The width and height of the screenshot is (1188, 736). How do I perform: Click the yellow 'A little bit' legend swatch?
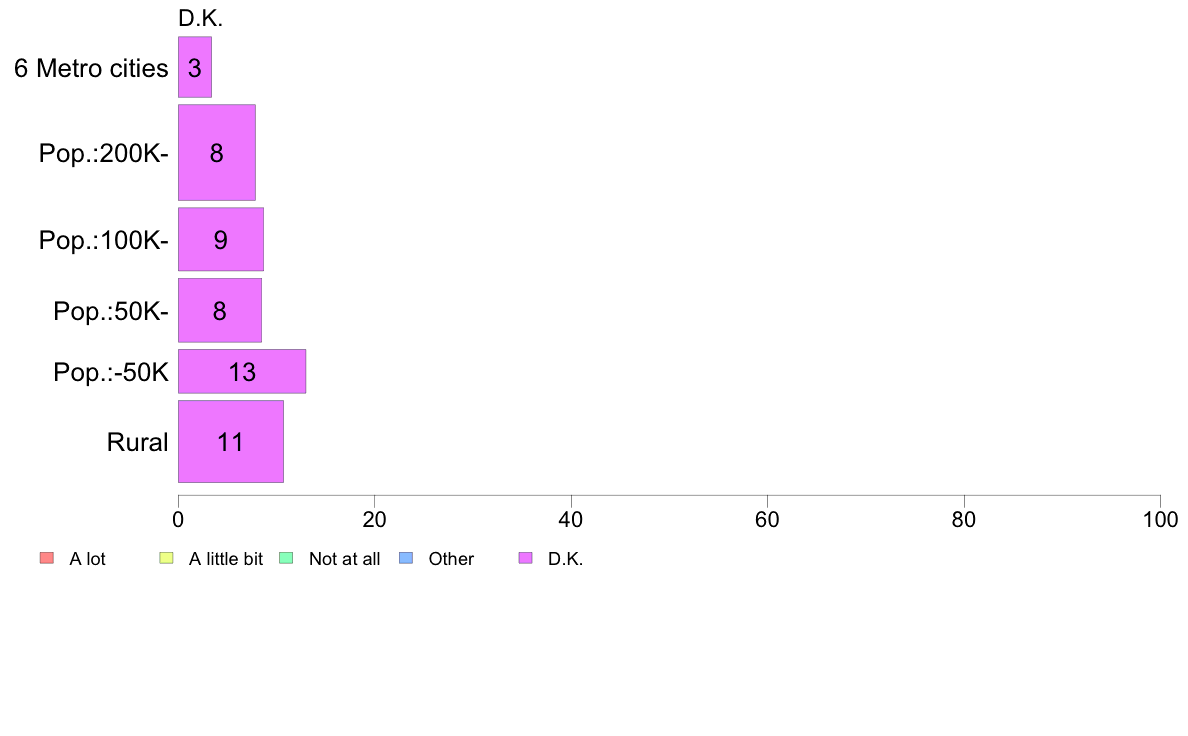pos(166,559)
